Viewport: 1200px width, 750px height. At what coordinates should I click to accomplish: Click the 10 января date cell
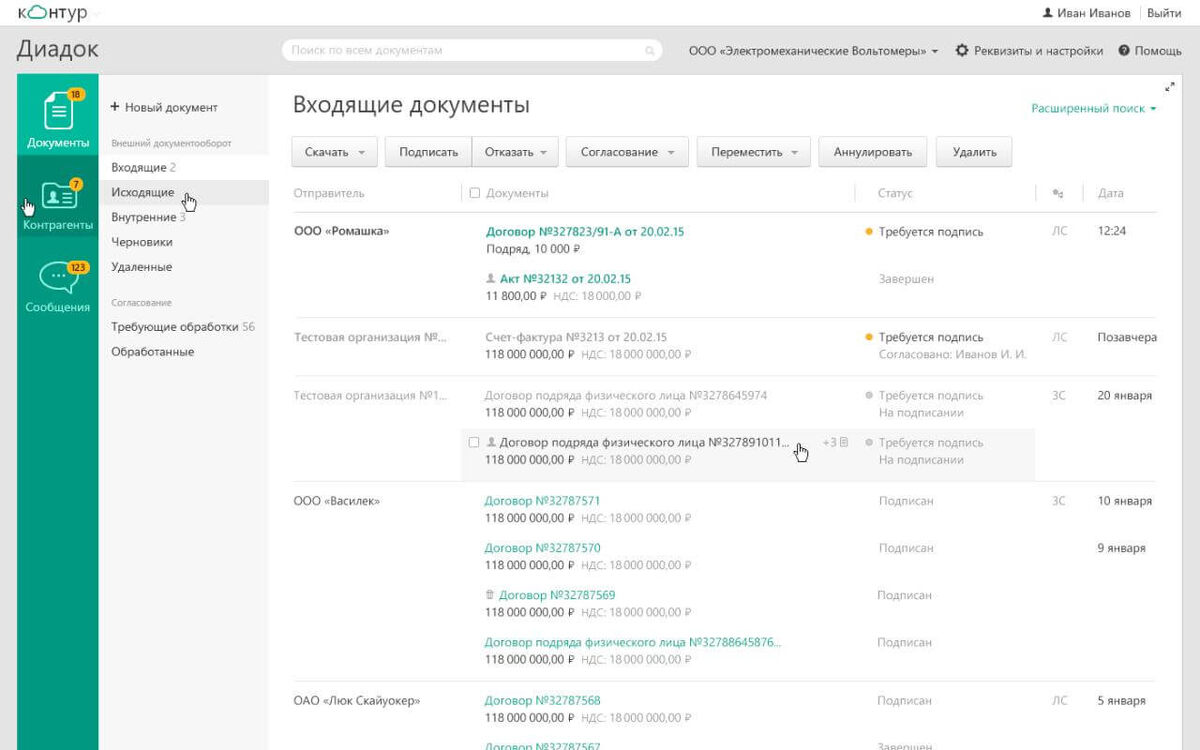pos(1124,501)
